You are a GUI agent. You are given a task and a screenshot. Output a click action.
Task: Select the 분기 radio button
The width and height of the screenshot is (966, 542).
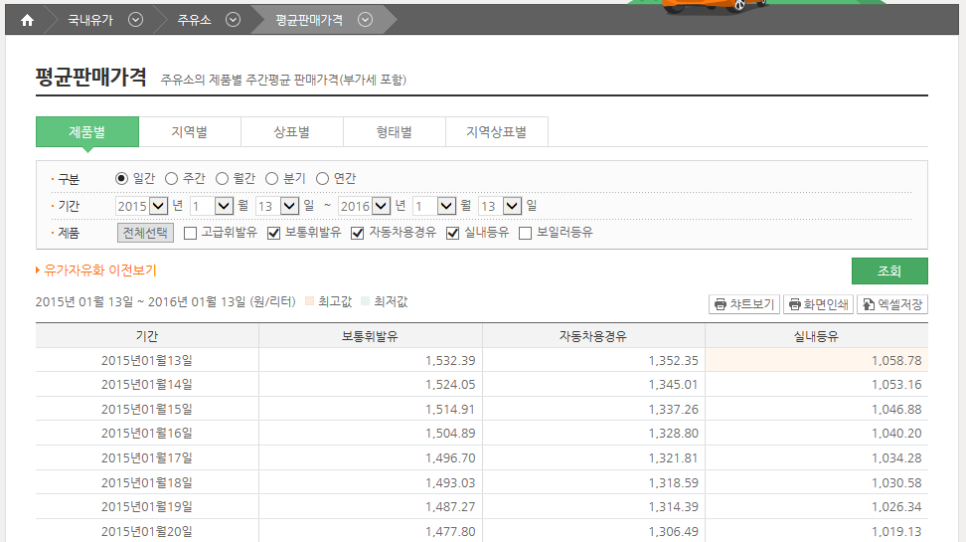coord(272,179)
